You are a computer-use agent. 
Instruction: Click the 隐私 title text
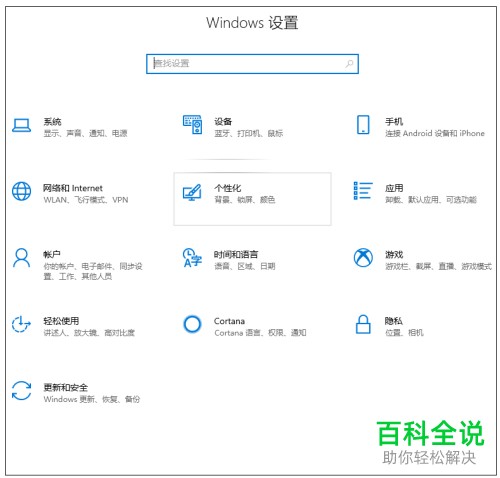tap(394, 321)
